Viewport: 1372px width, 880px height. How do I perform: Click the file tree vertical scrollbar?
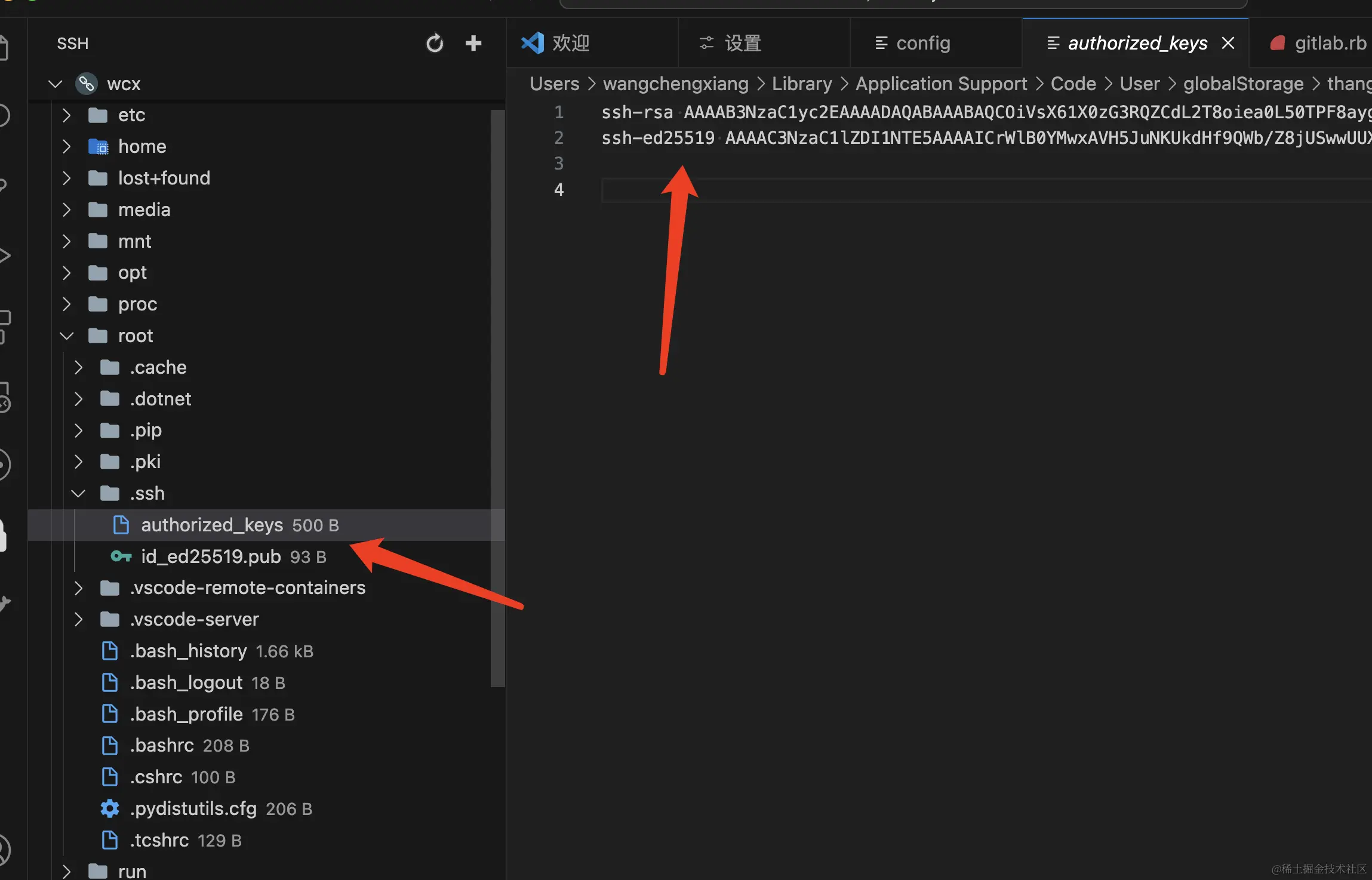coord(497,397)
